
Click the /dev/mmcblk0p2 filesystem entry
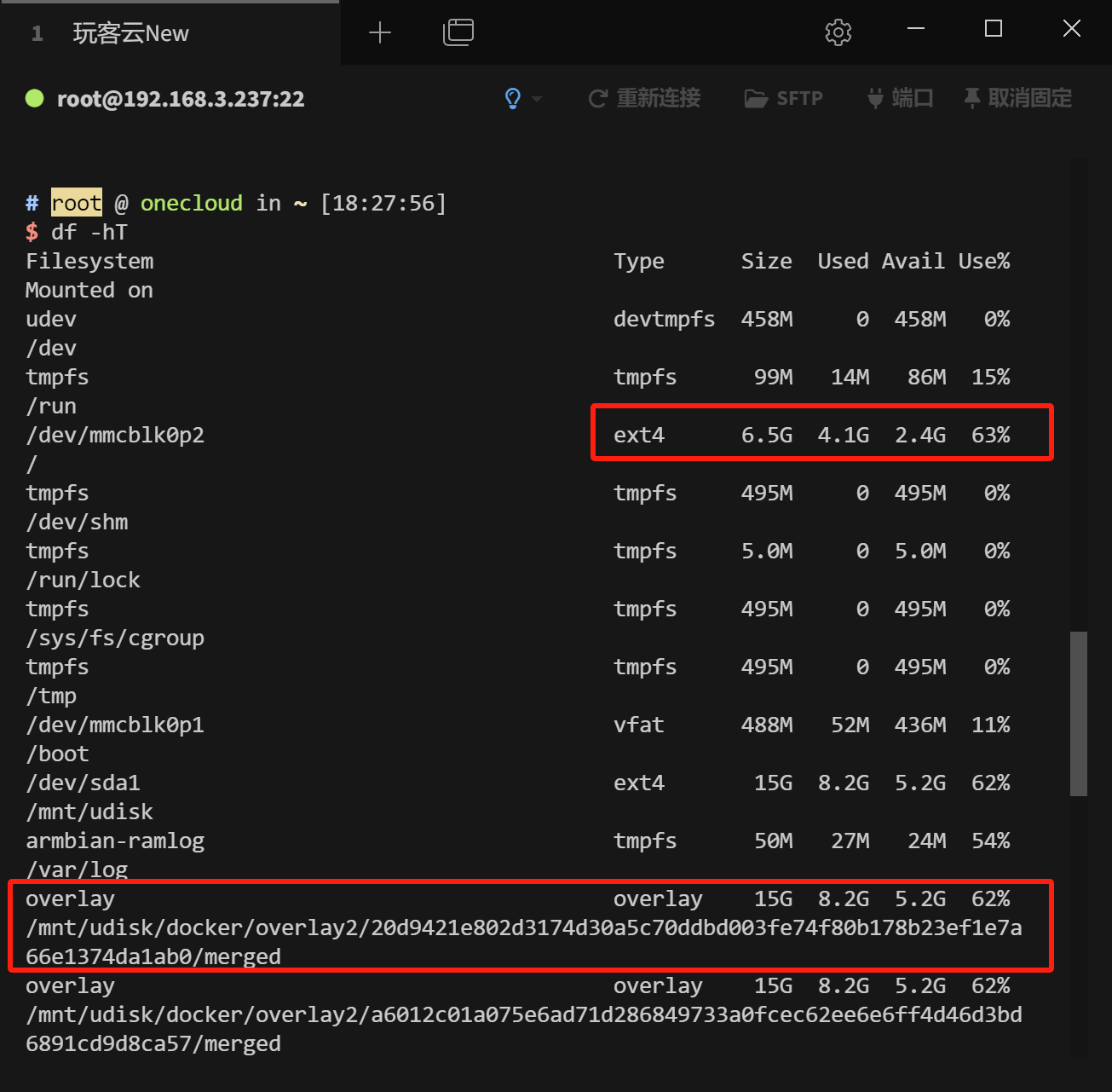pos(115,435)
